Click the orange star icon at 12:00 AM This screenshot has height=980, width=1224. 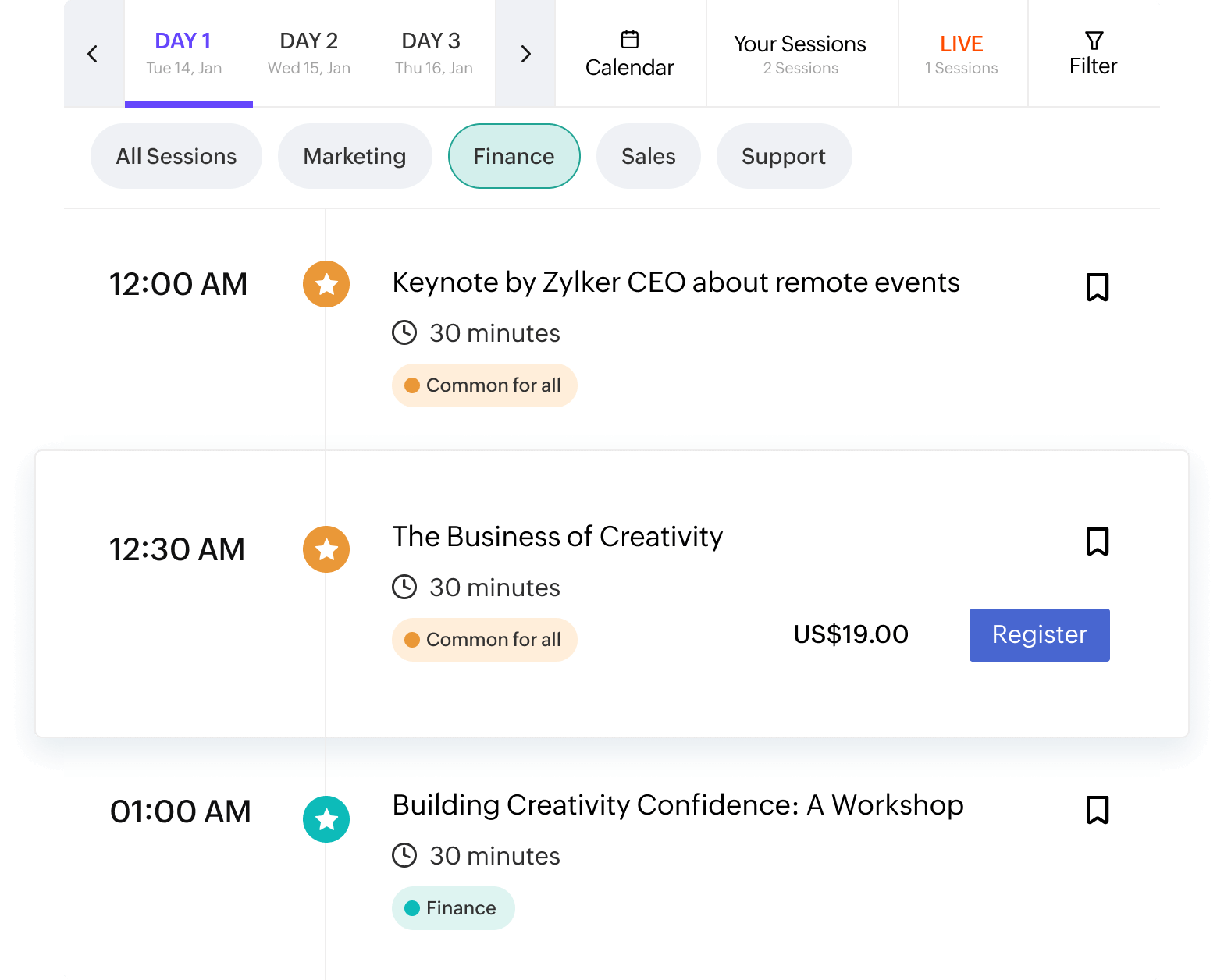point(326,284)
